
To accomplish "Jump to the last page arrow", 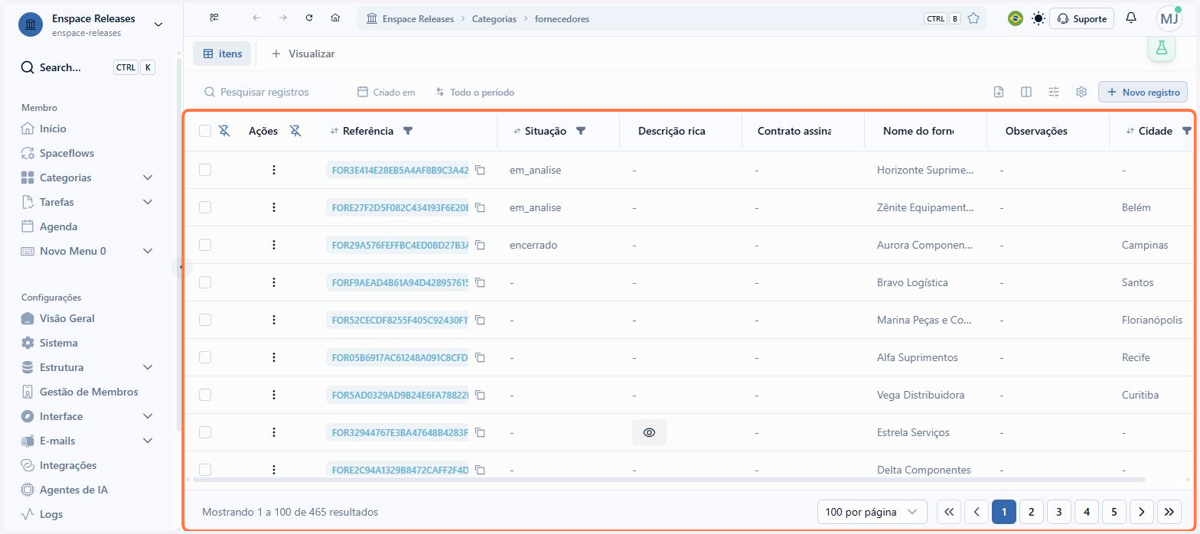I will (x=1169, y=512).
